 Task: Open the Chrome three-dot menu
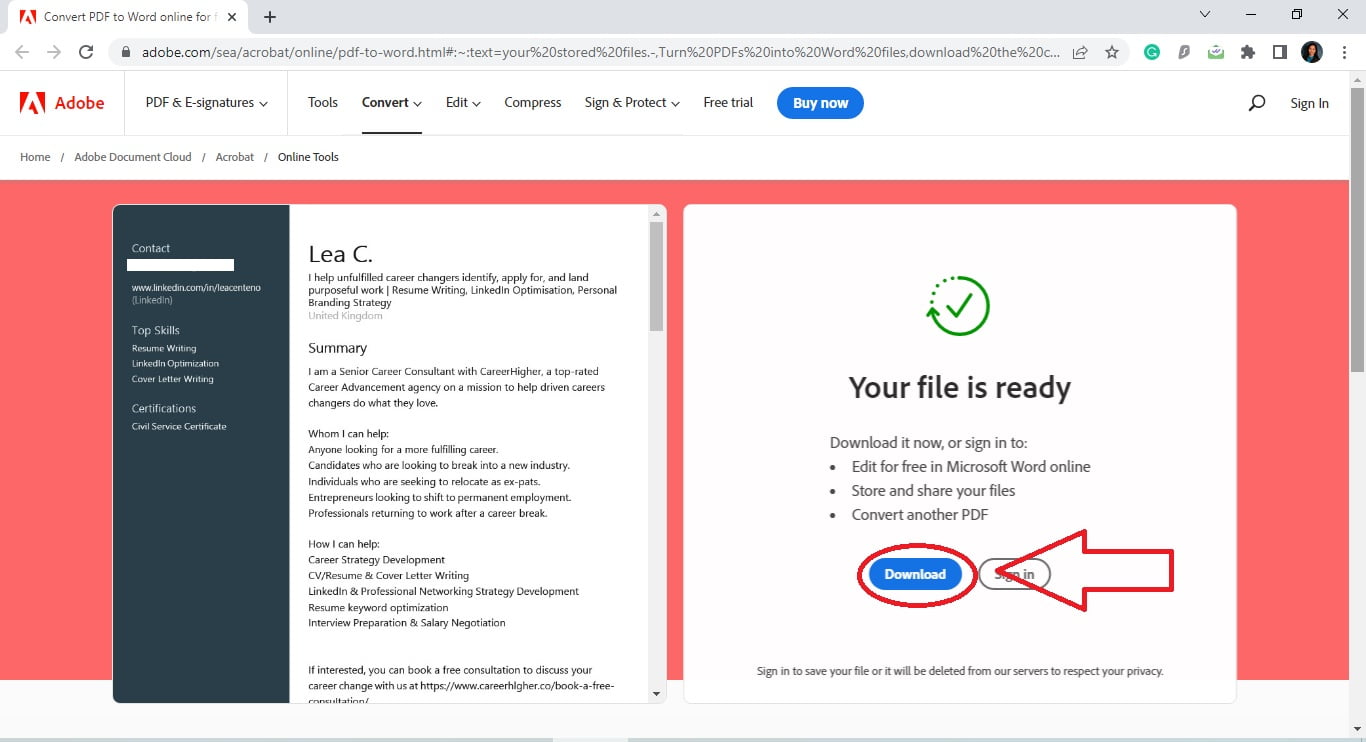tap(1344, 52)
